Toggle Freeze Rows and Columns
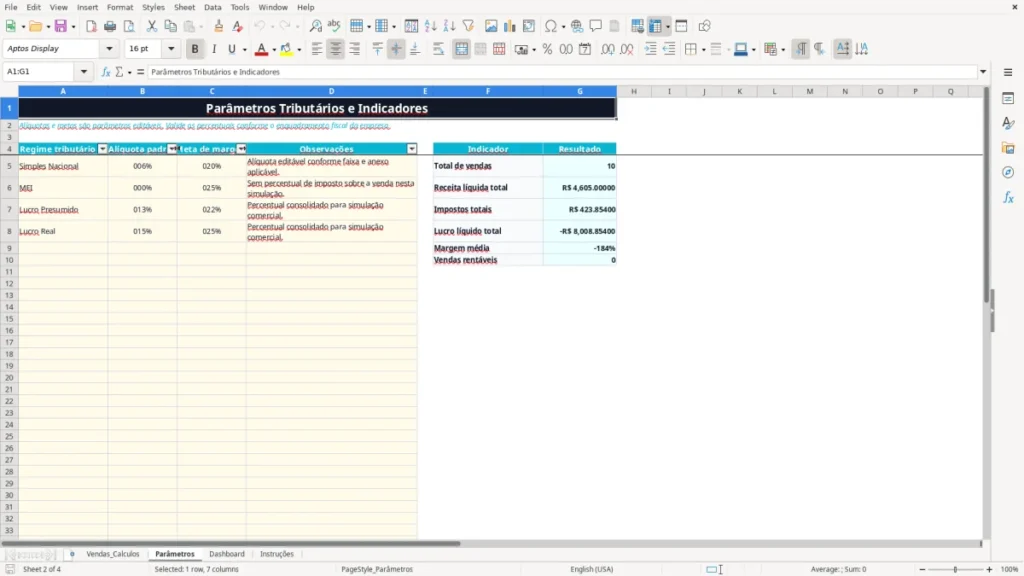 click(656, 26)
